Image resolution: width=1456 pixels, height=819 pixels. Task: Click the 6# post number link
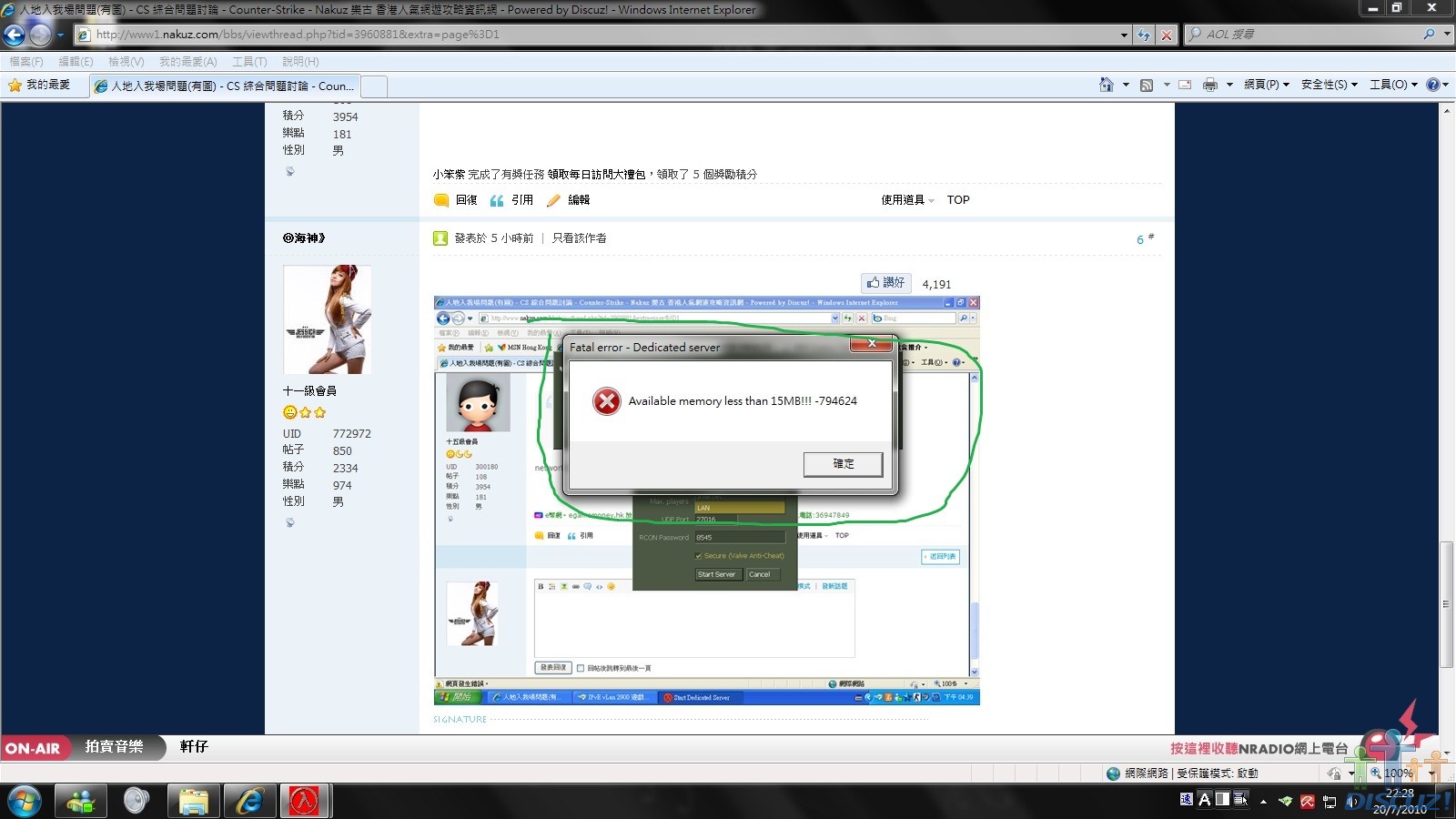coord(1145,238)
